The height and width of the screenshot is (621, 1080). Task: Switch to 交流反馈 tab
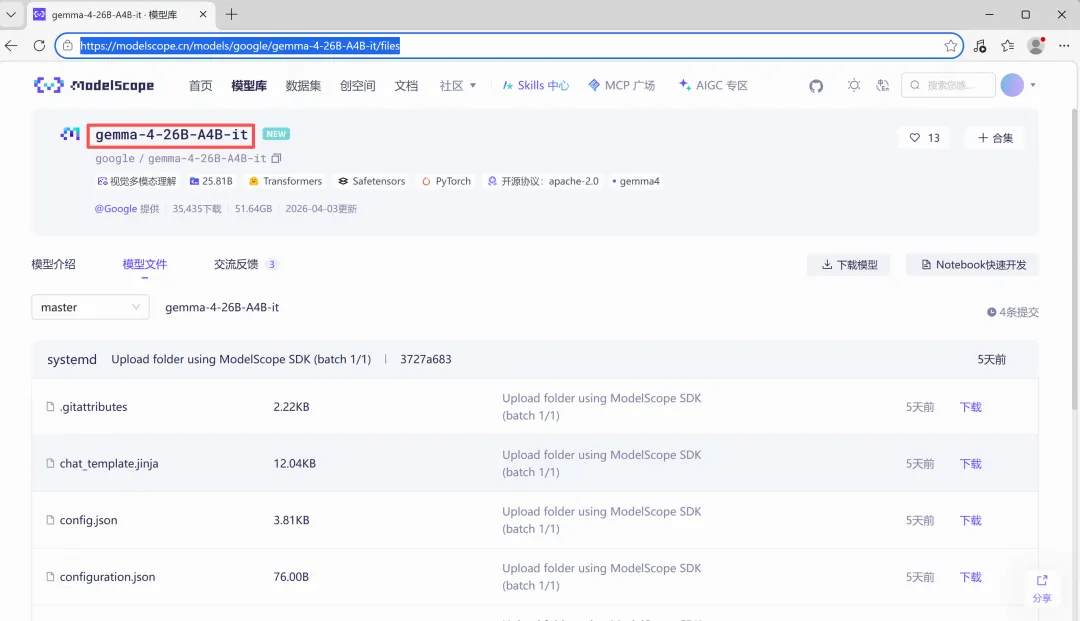click(245, 264)
